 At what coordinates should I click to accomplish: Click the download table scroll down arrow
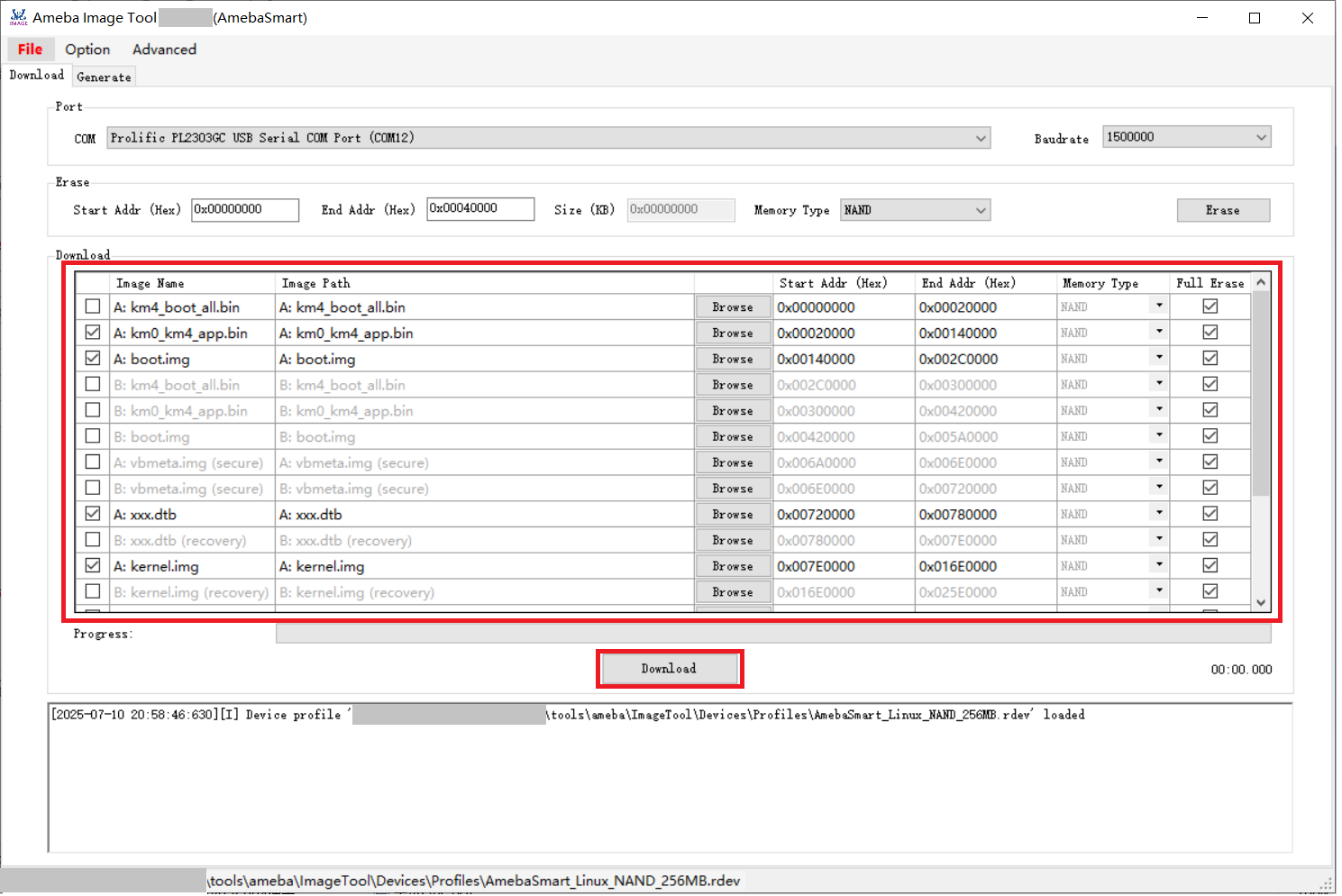1261,603
